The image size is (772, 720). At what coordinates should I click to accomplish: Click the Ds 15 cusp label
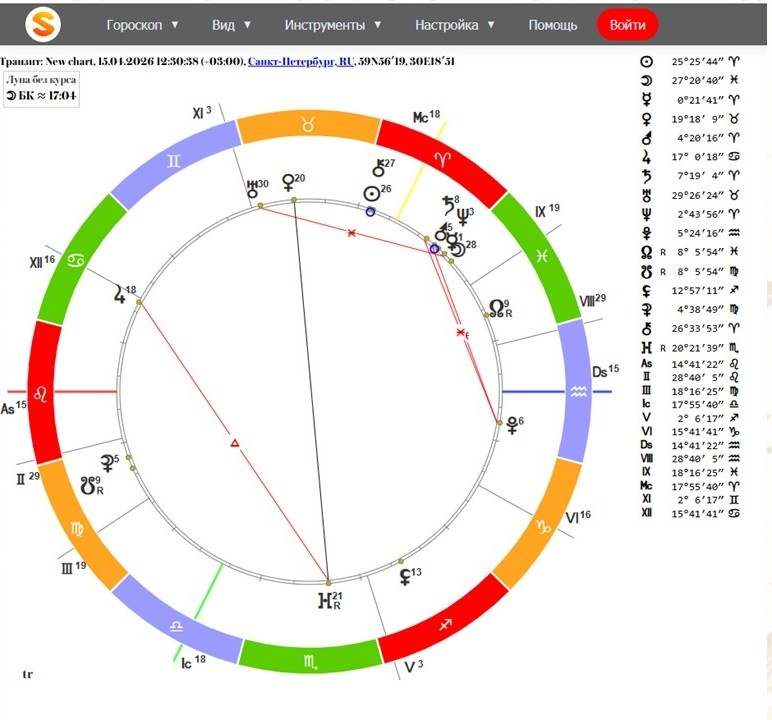(x=606, y=371)
